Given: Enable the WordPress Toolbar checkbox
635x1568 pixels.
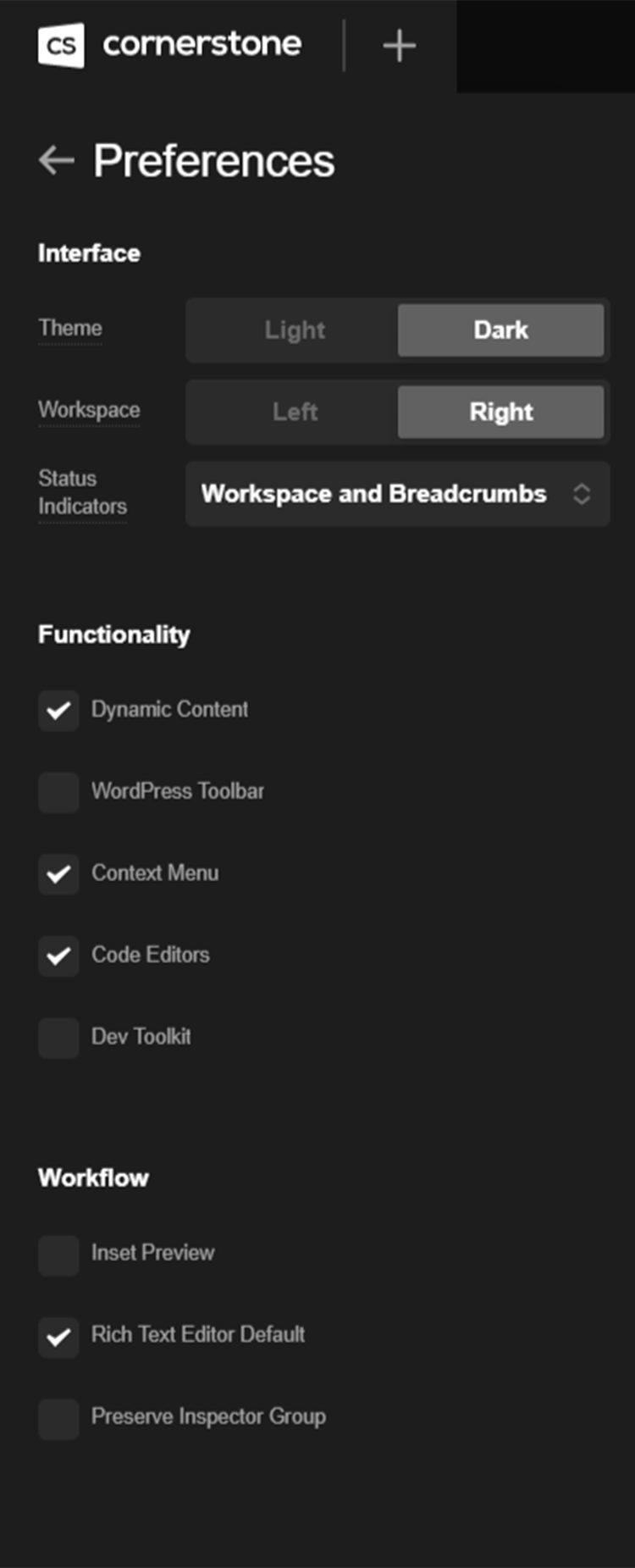Looking at the screenshot, I should [58, 792].
